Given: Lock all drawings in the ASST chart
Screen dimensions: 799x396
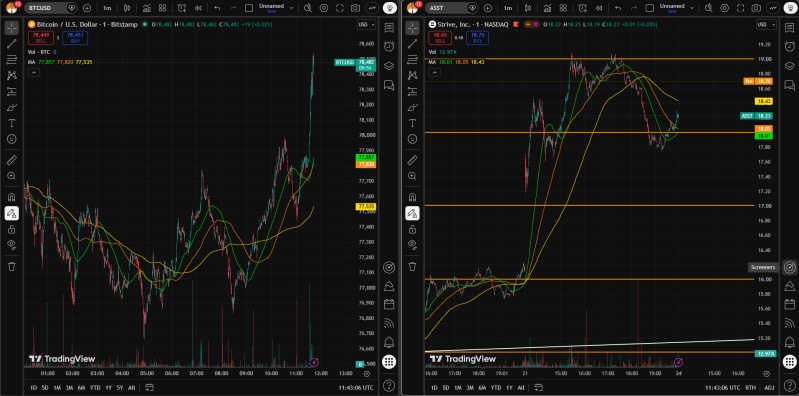Looking at the screenshot, I should [412, 229].
